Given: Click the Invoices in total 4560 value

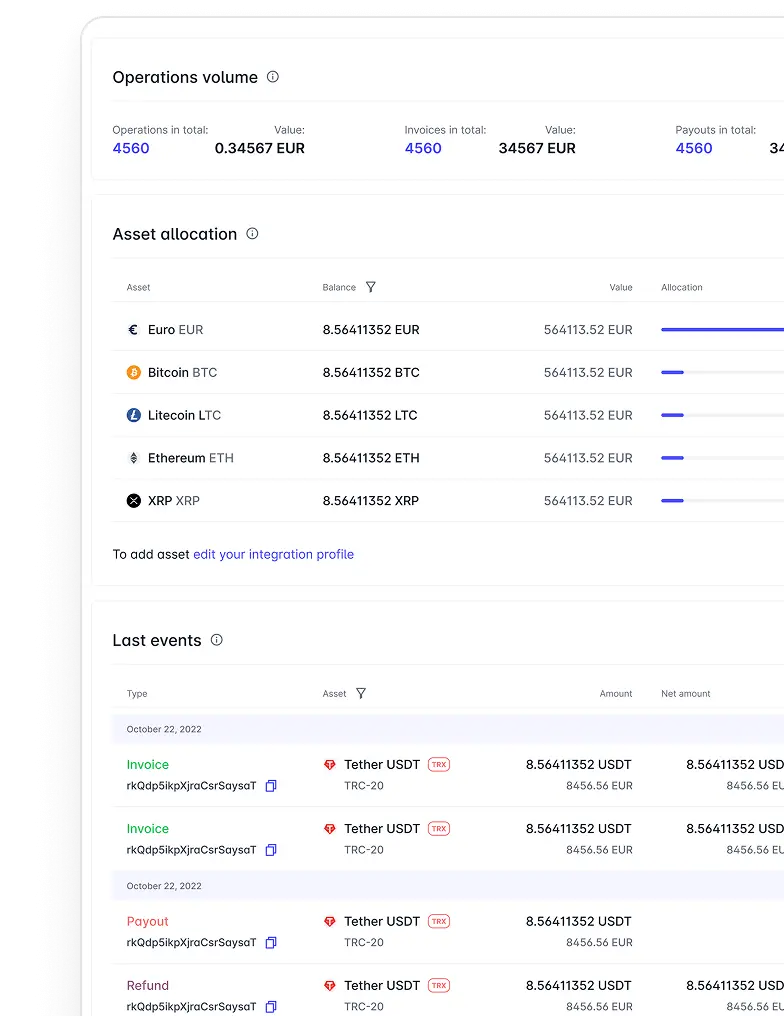Looking at the screenshot, I should click(x=423, y=148).
